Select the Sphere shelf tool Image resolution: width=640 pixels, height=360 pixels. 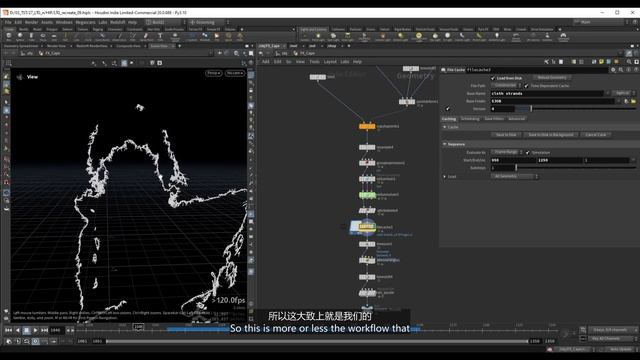(20, 37)
